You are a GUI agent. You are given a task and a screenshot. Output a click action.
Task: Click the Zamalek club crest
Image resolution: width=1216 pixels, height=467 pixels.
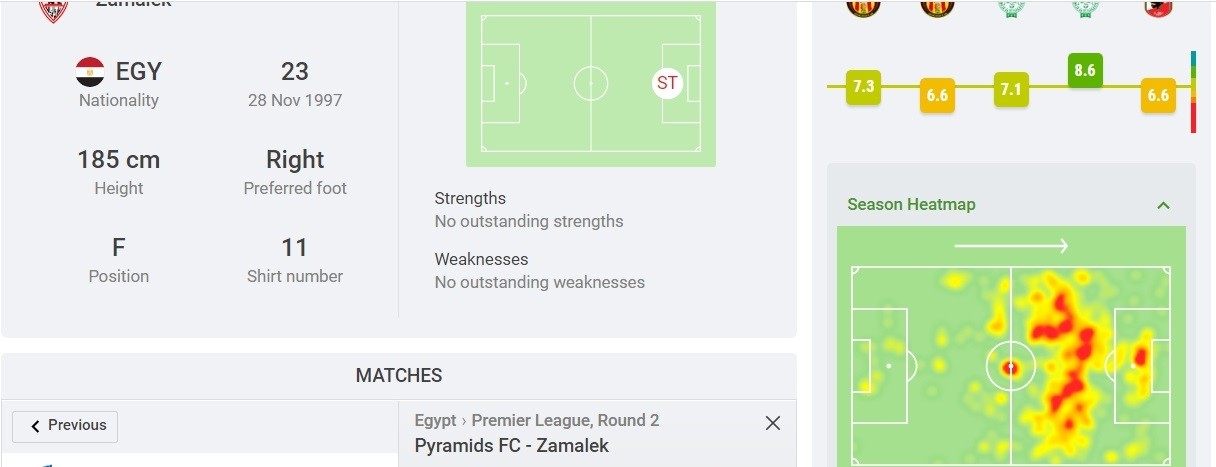pyautogui.click(x=50, y=10)
